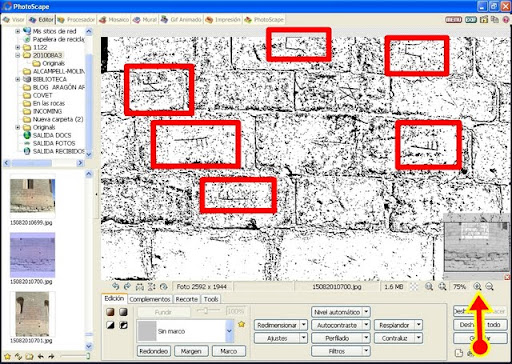Click the zoom out magnifier after 75%
Image resolution: width=512 pixels, height=364 pixels.
coord(489,286)
